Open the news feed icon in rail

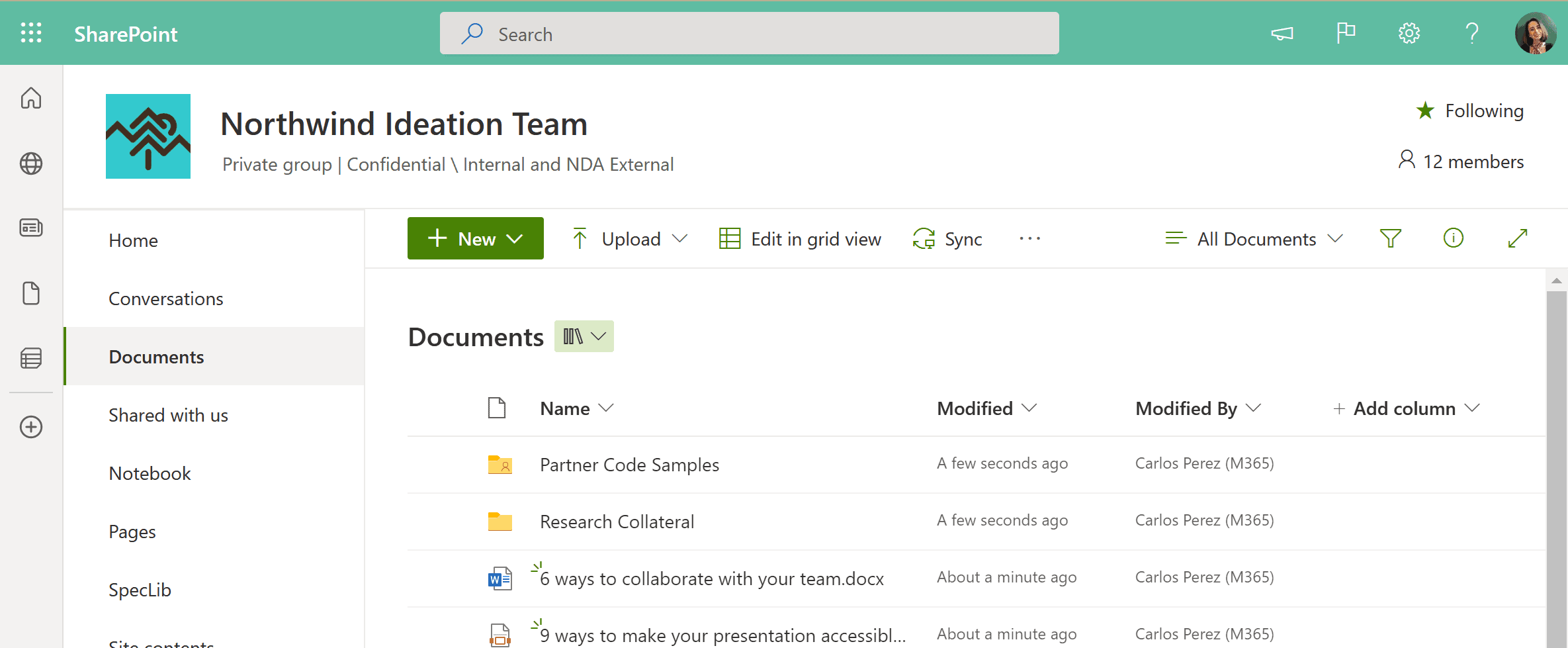[x=31, y=228]
